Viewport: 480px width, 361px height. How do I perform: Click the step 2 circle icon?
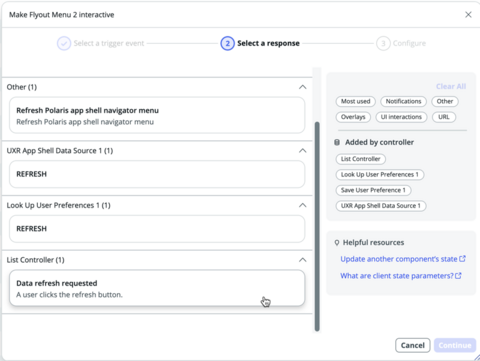227,43
